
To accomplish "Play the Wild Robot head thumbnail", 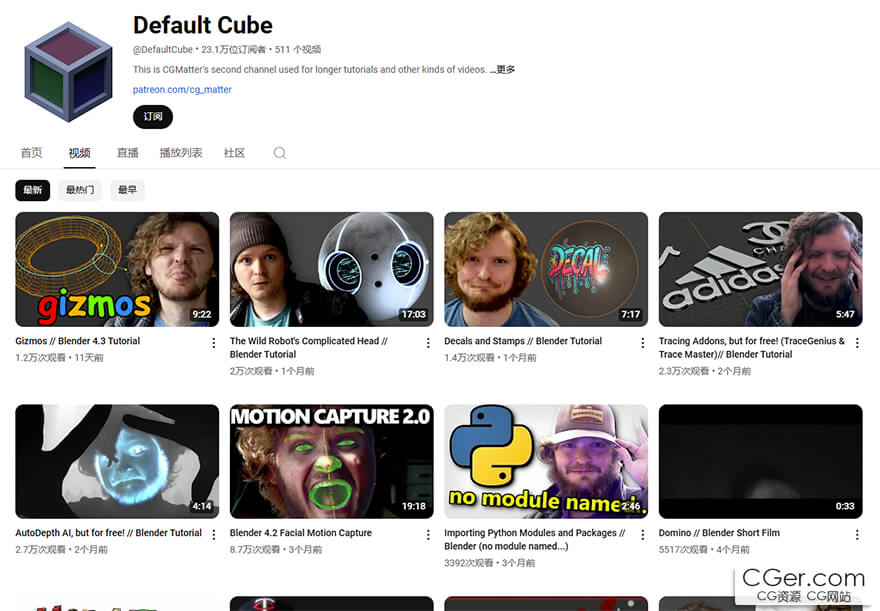I will point(332,269).
